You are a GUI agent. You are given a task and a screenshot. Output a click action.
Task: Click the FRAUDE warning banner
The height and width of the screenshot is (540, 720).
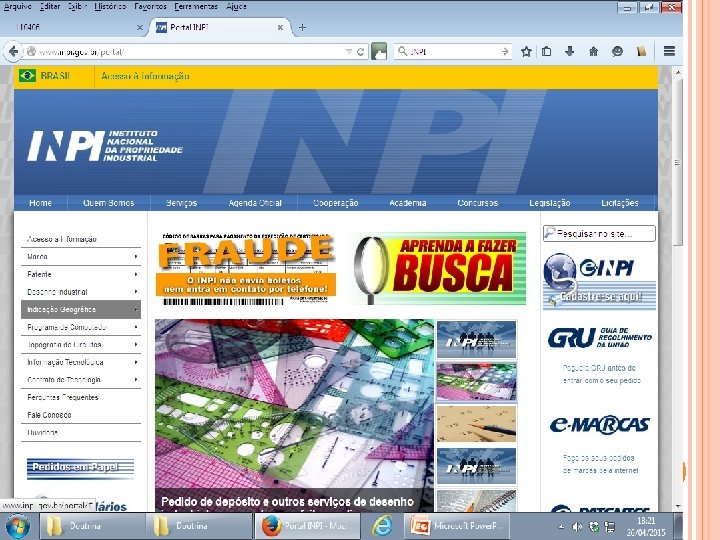pos(246,269)
